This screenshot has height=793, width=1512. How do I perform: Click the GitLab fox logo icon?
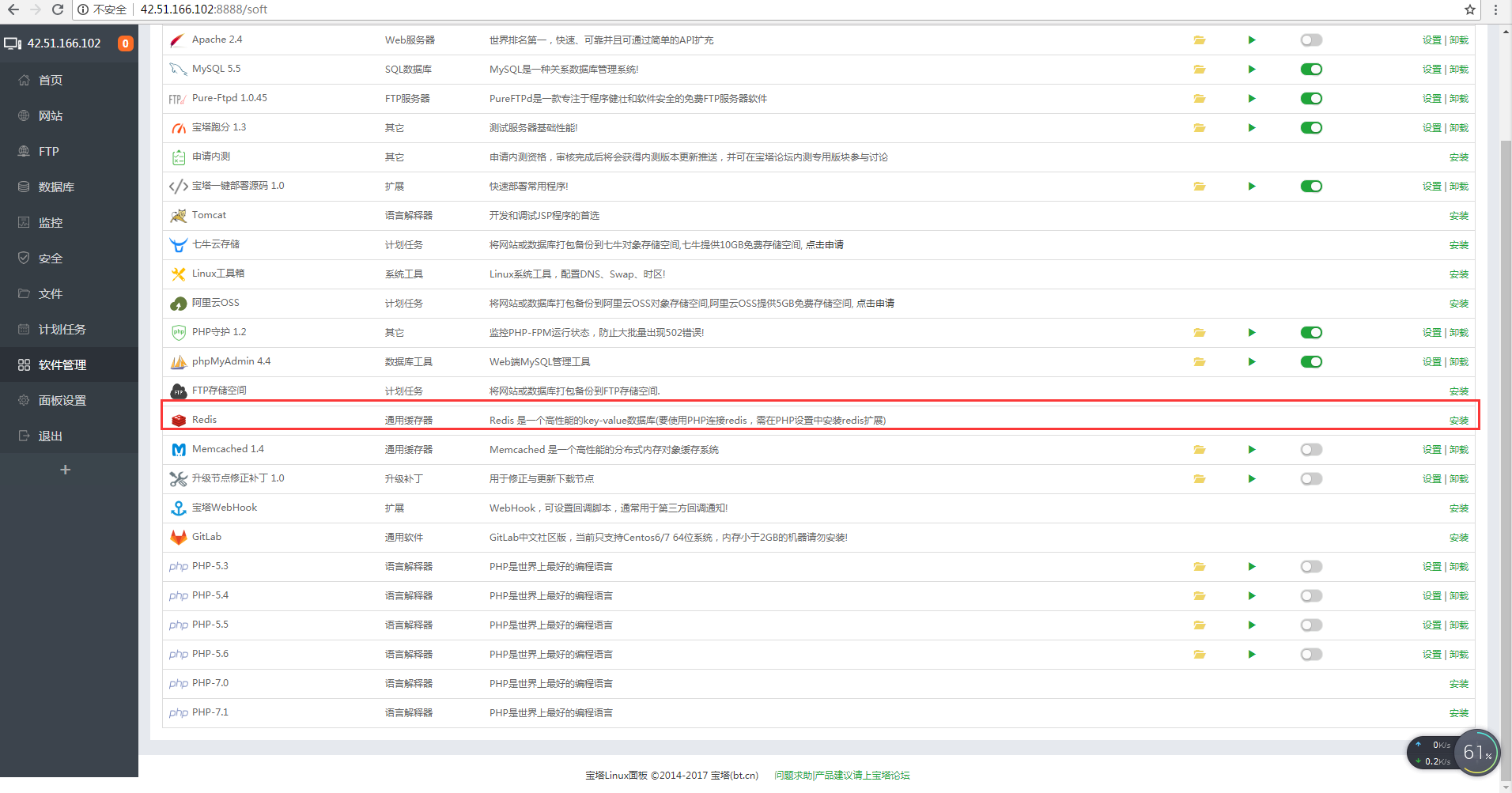[x=179, y=537]
